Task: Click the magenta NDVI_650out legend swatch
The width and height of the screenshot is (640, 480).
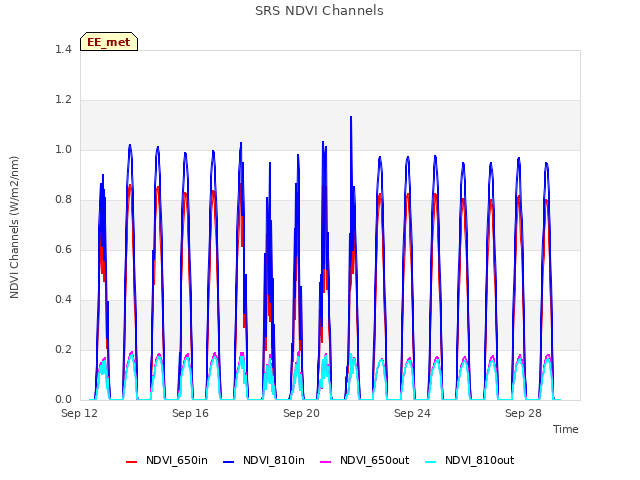Action: click(326, 462)
